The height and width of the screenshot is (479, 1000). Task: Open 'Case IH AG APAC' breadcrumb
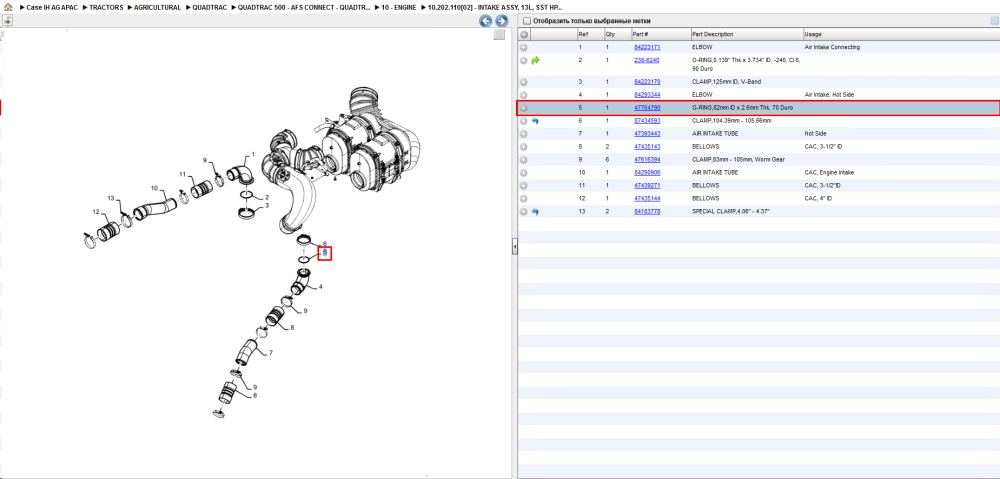tap(52, 8)
